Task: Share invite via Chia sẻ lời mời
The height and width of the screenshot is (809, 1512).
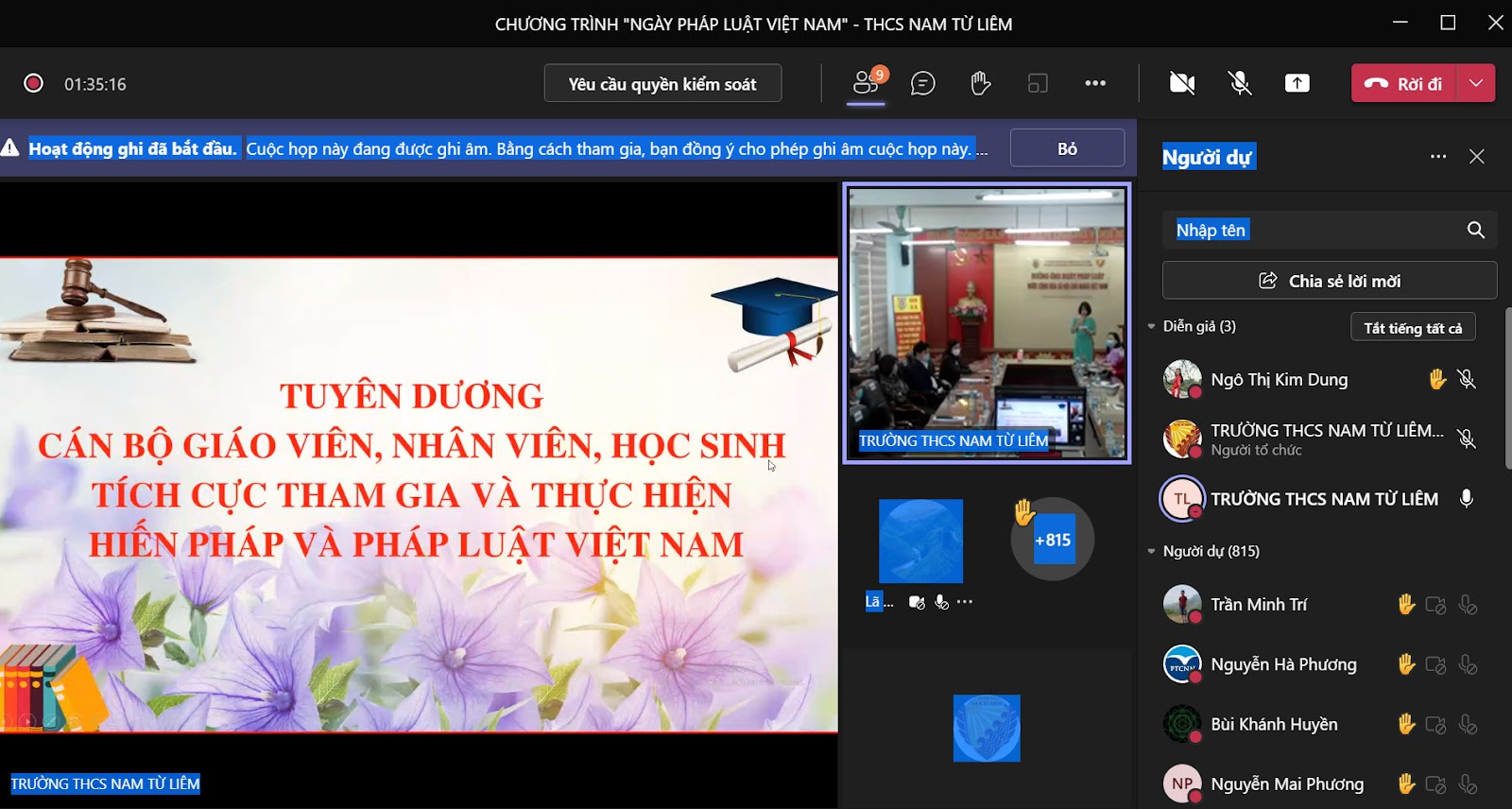Action: tap(1330, 281)
